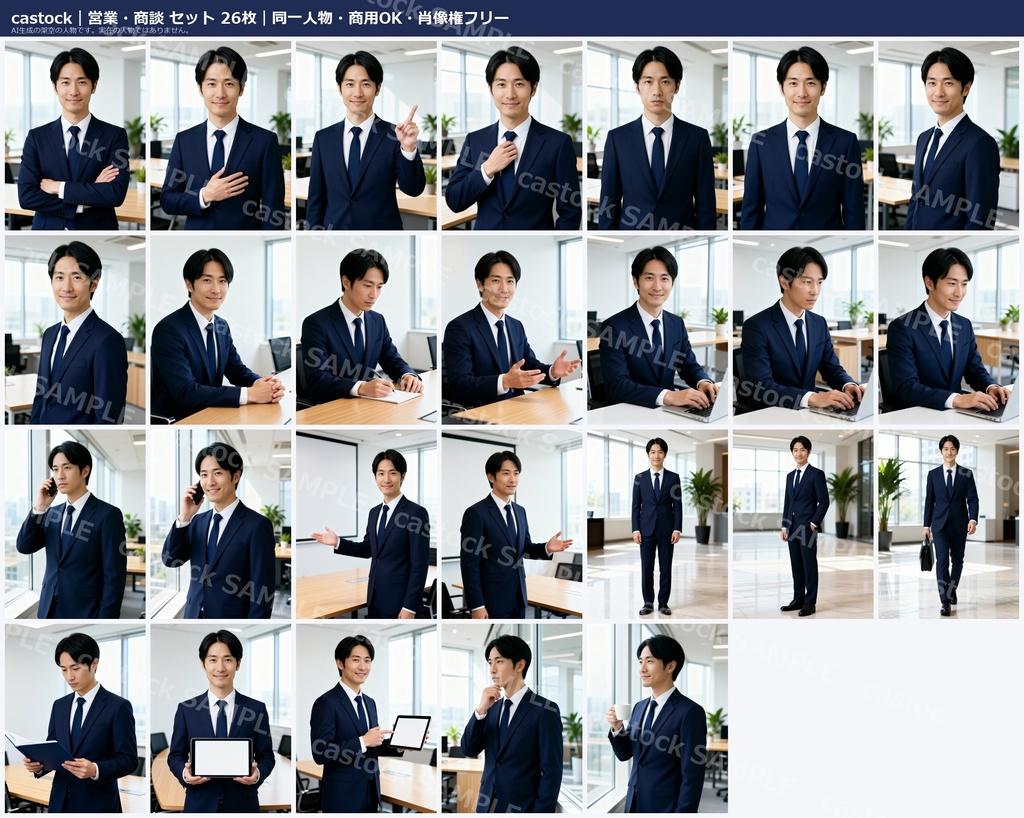1024x818 pixels.
Task: Open the thumbnail with coffee cup
Action: 658,719
